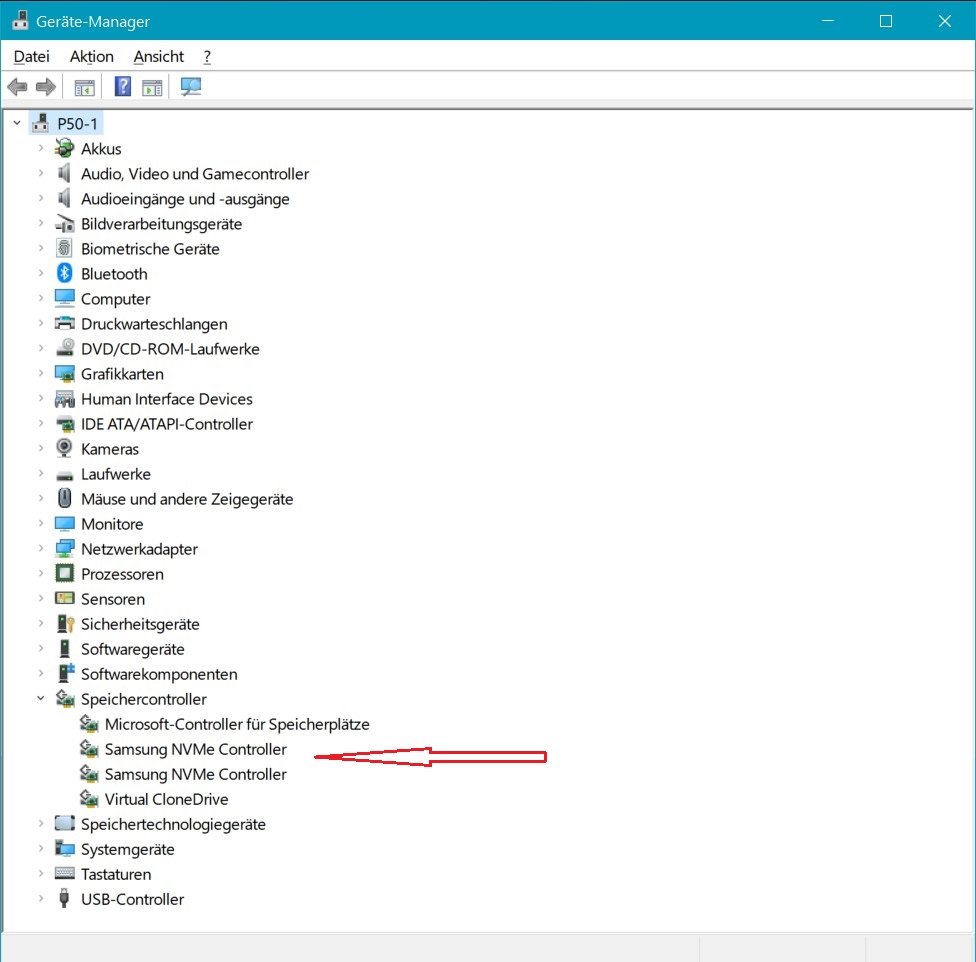The width and height of the screenshot is (976, 962).
Task: Select the Kameras label
Action: (110, 449)
